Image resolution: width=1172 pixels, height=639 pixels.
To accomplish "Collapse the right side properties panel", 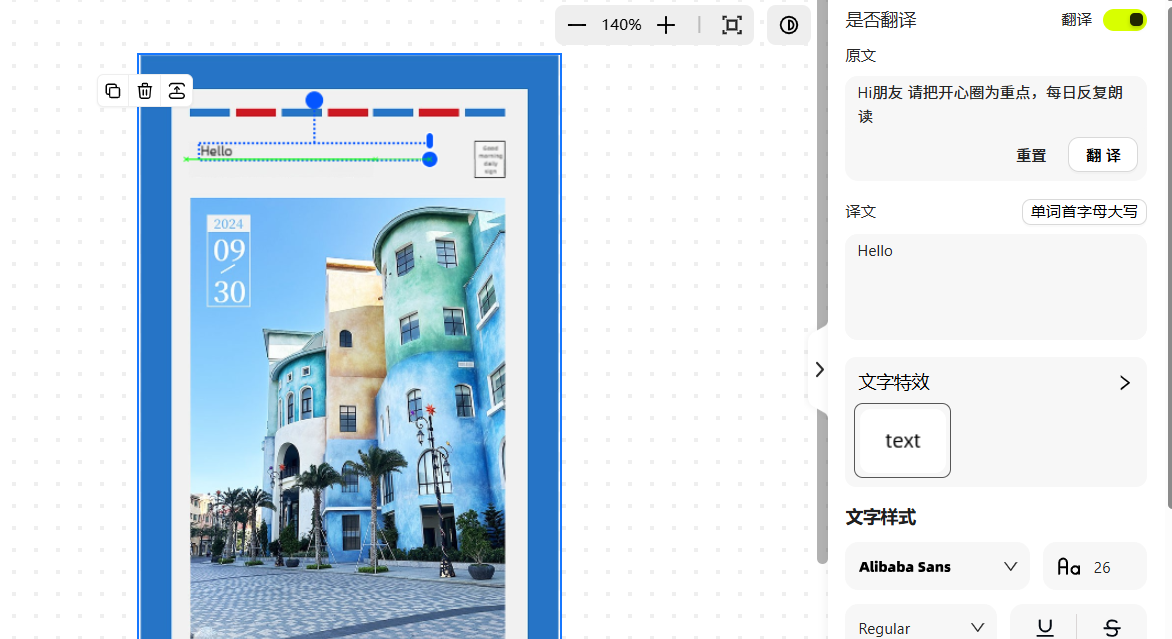I will pos(819,369).
